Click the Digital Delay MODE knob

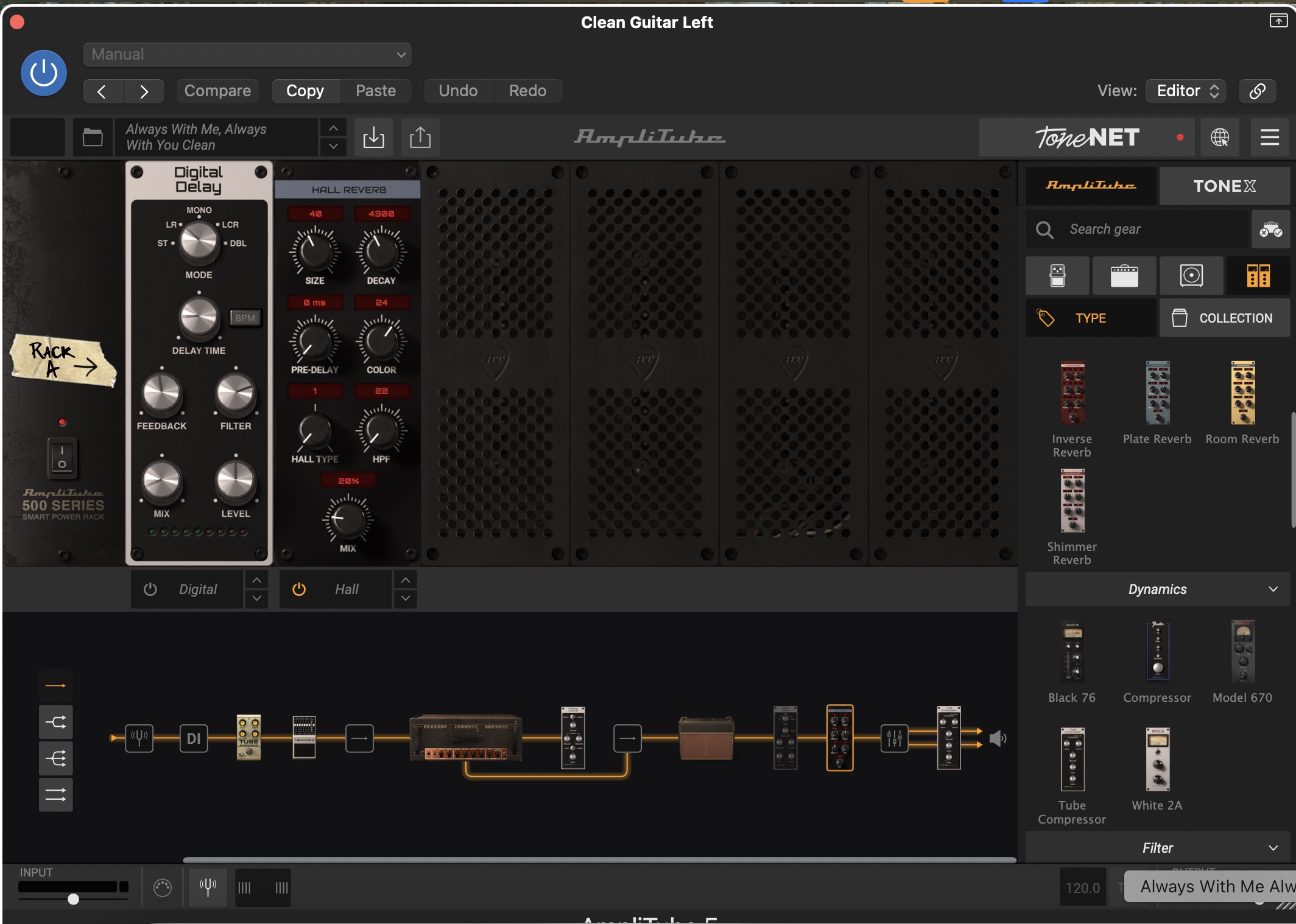tap(199, 241)
